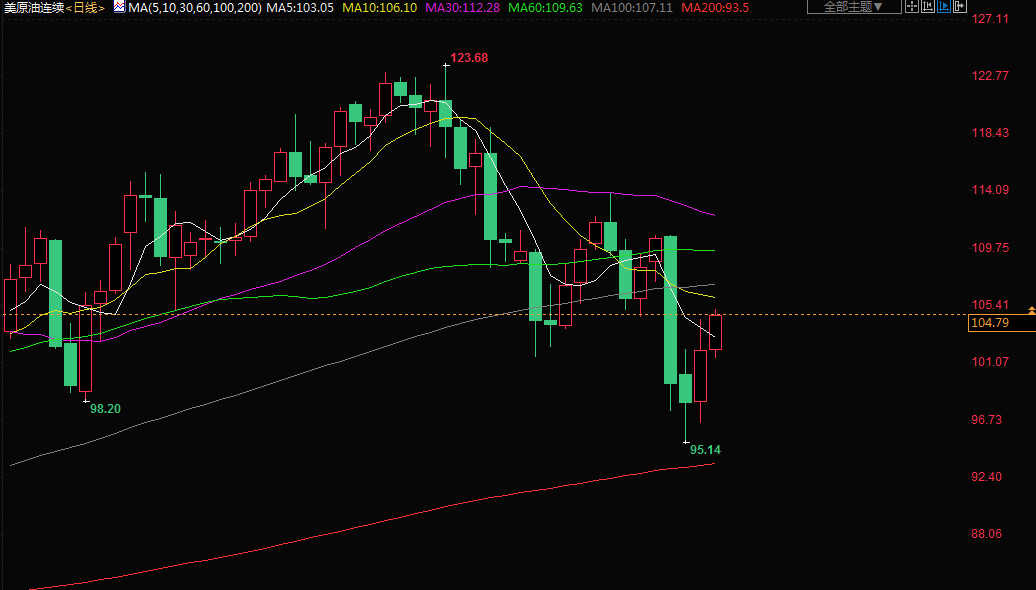
Task: Open the 全部主题 dropdown
Action: (854, 7)
